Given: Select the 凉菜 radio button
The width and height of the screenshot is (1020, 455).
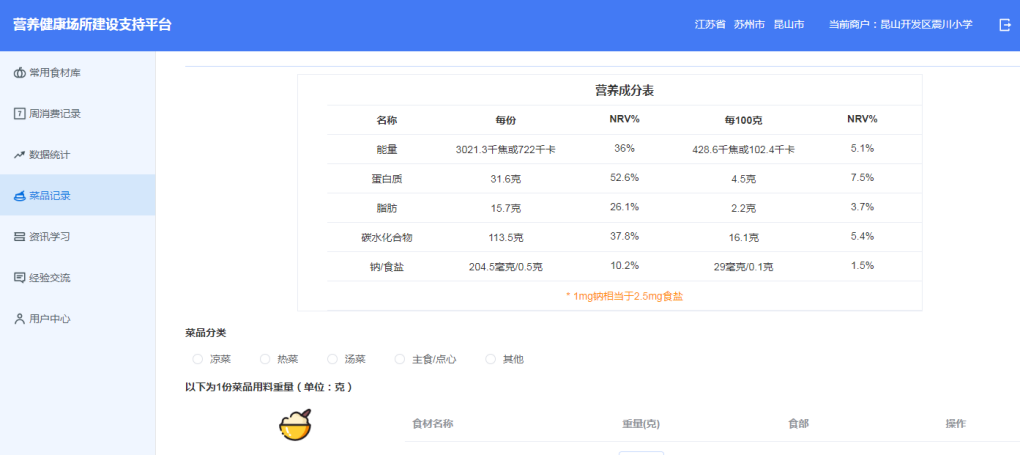Looking at the screenshot, I should tap(197, 359).
